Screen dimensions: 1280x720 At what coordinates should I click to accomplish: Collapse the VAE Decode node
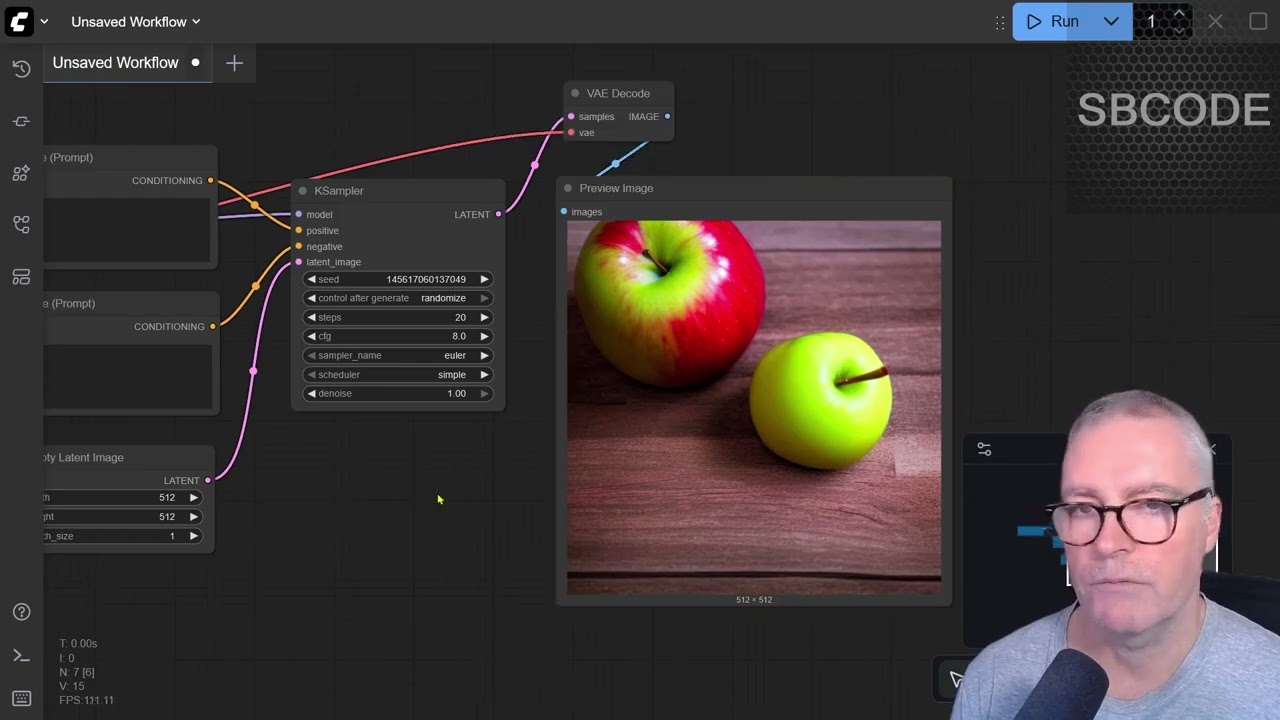click(575, 93)
